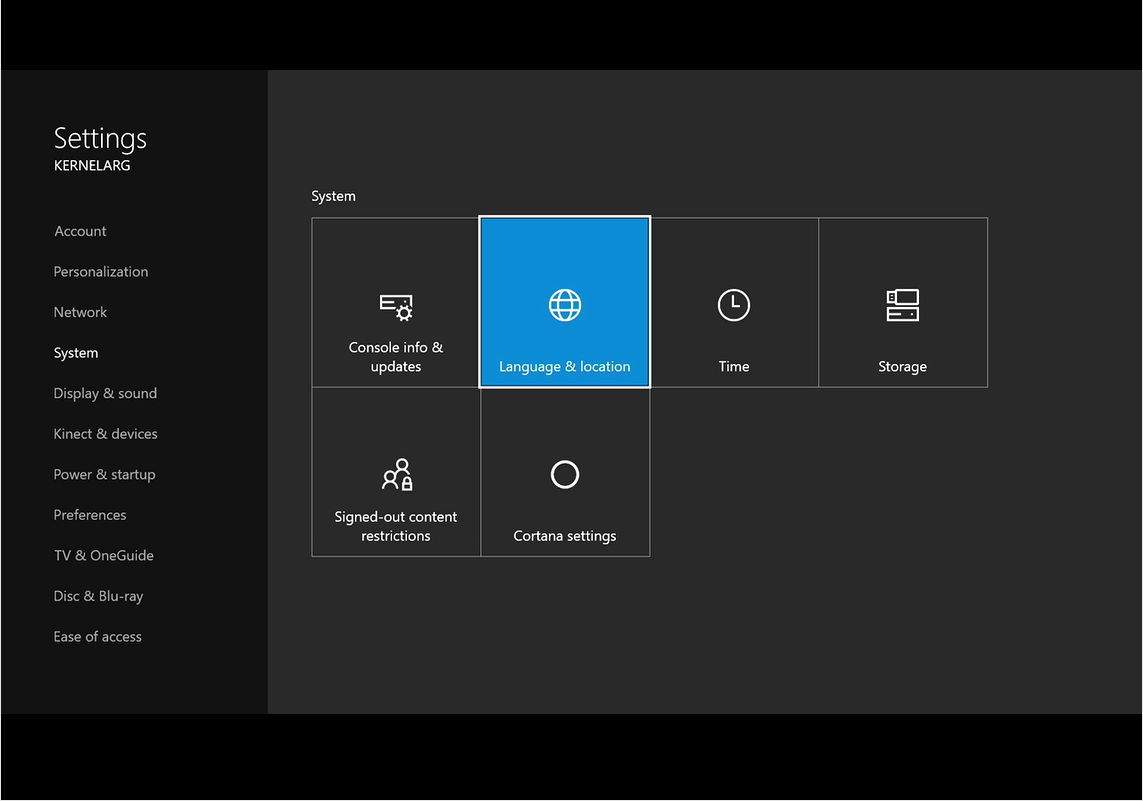The width and height of the screenshot is (1143, 801).
Task: Click the Settings page heading
Action: pyautogui.click(x=100, y=138)
